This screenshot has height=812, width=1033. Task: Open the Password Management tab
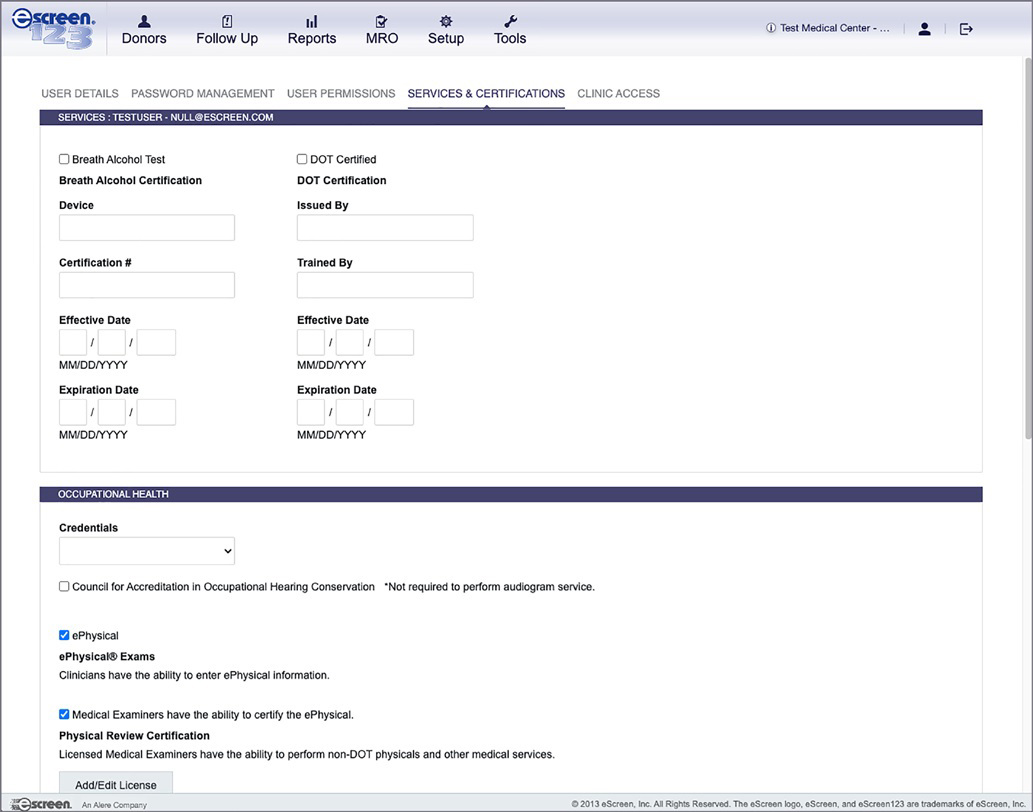point(203,94)
